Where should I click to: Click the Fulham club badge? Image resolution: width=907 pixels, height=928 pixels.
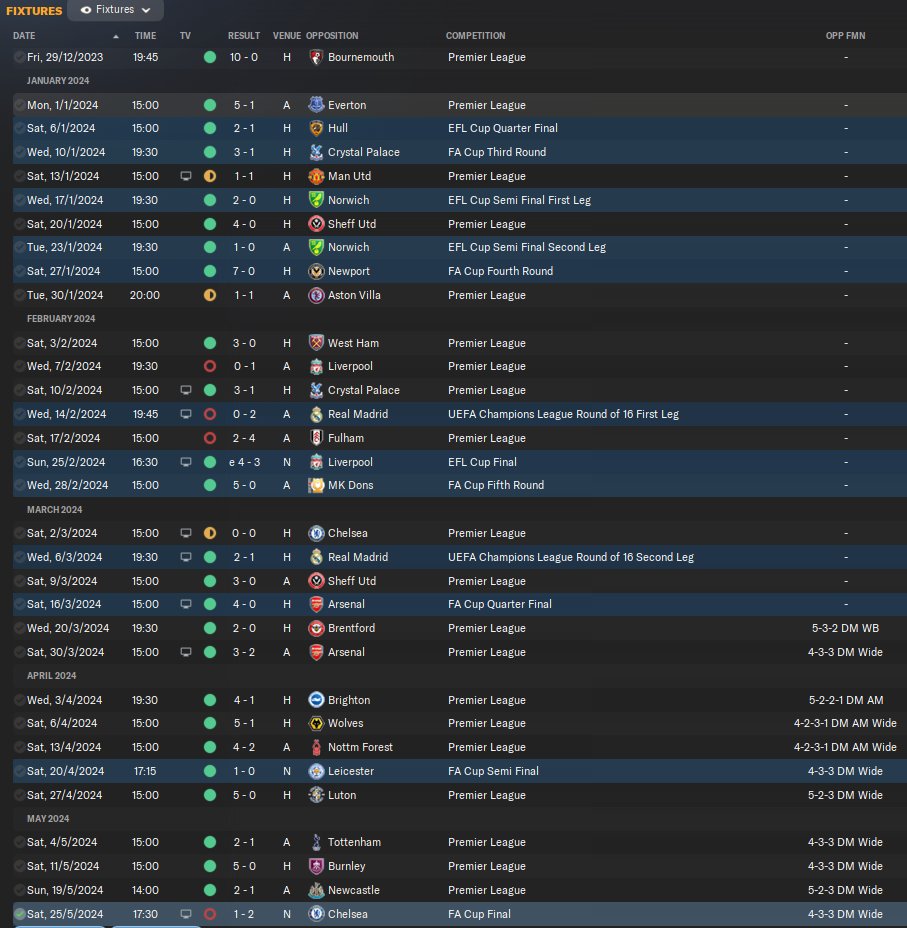coord(317,438)
